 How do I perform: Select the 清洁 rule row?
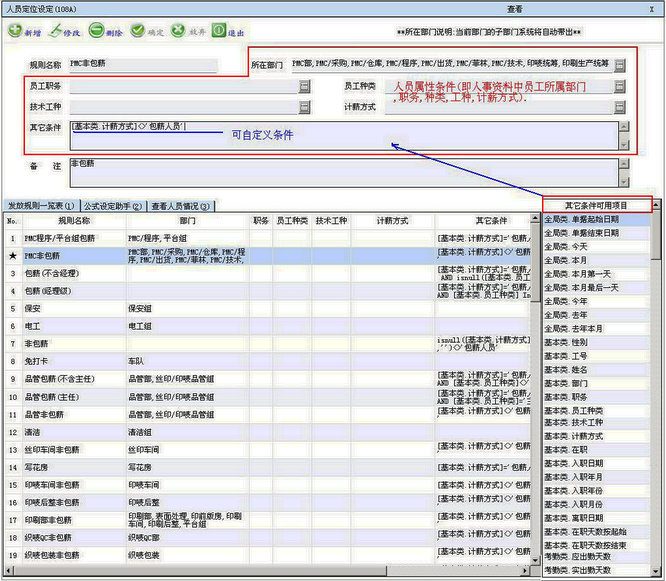(x=268, y=432)
